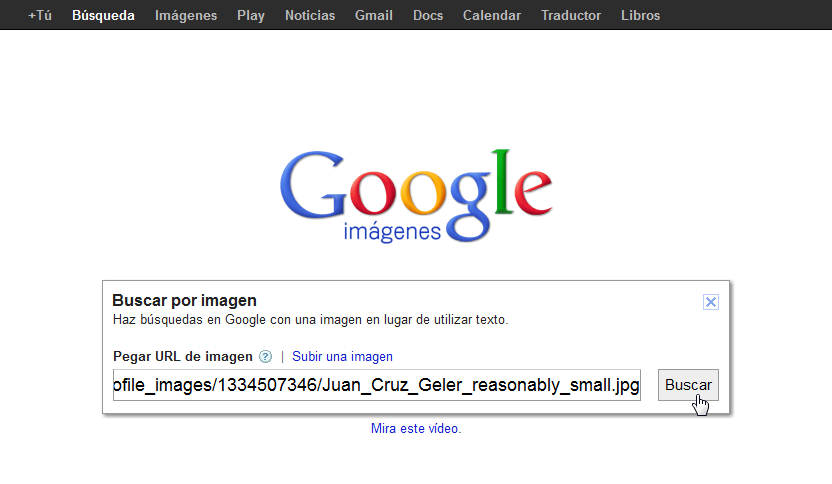The image size is (832, 484).
Task: Open Calendar from the top bar
Action: [x=492, y=15]
